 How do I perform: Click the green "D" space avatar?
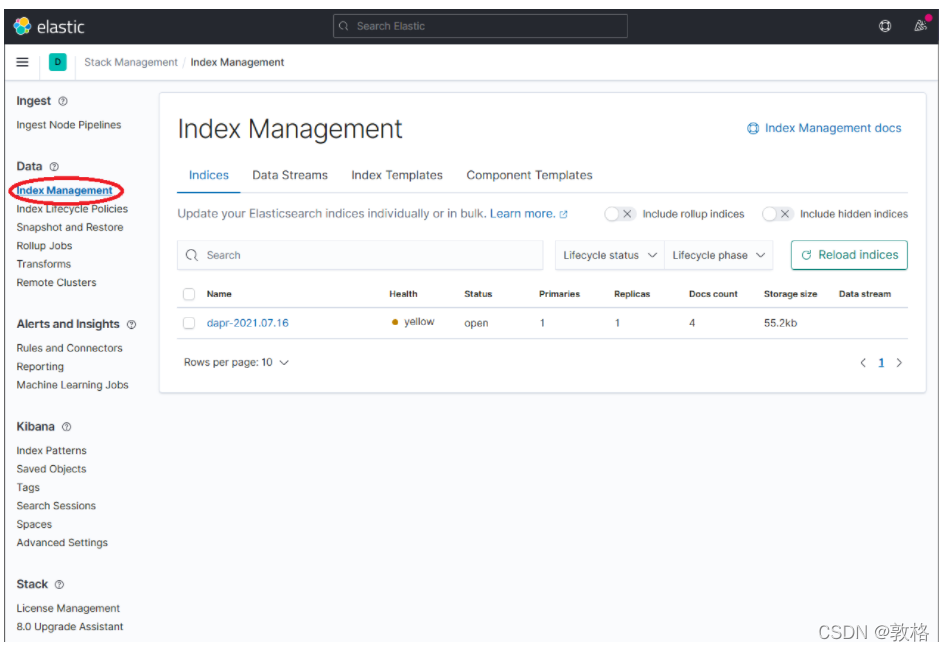57,62
